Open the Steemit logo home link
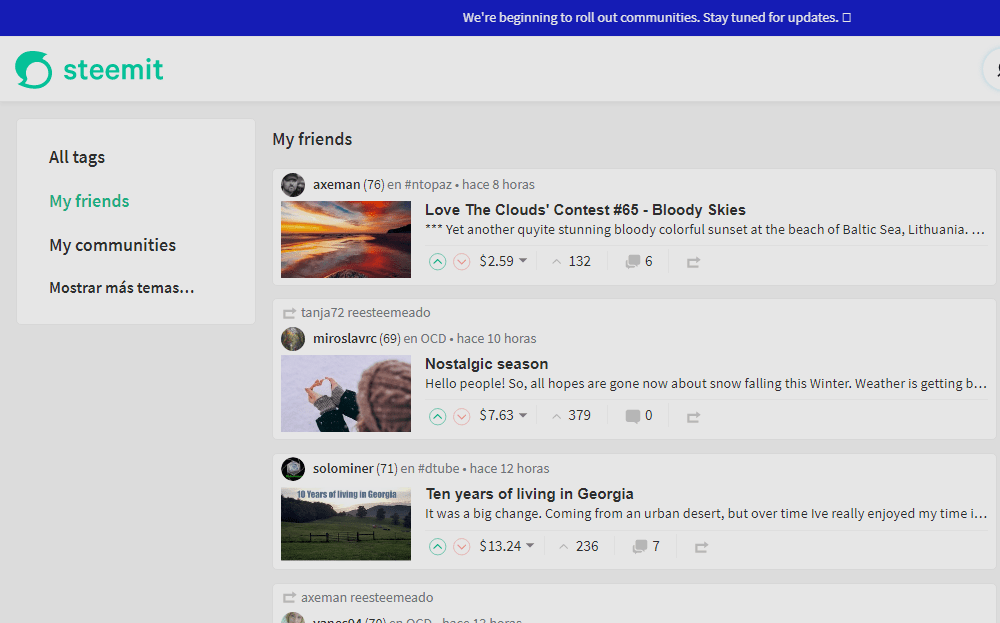 tap(89, 70)
